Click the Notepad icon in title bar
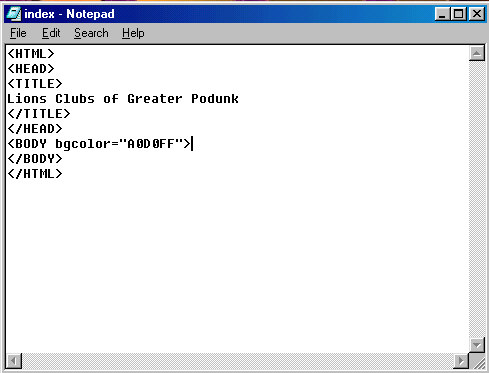This screenshot has width=489, height=373. (x=14, y=14)
